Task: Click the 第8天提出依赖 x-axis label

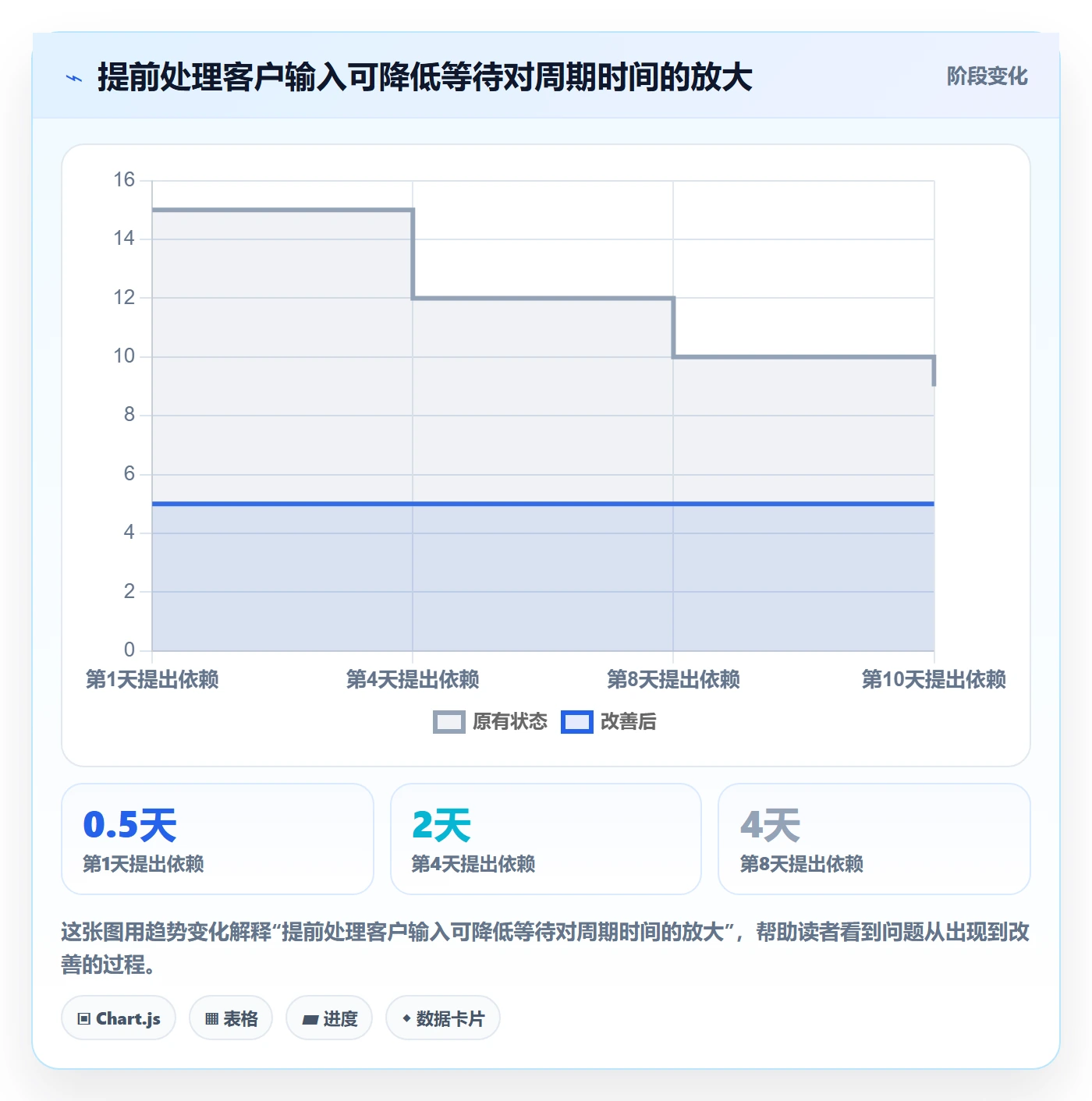Action: 673,679
